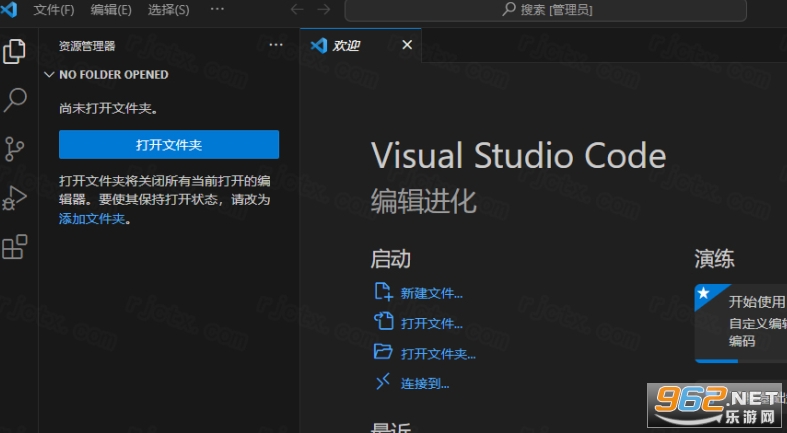Click the Visual Studio Code heading
This screenshot has height=433, width=787.
518,156
